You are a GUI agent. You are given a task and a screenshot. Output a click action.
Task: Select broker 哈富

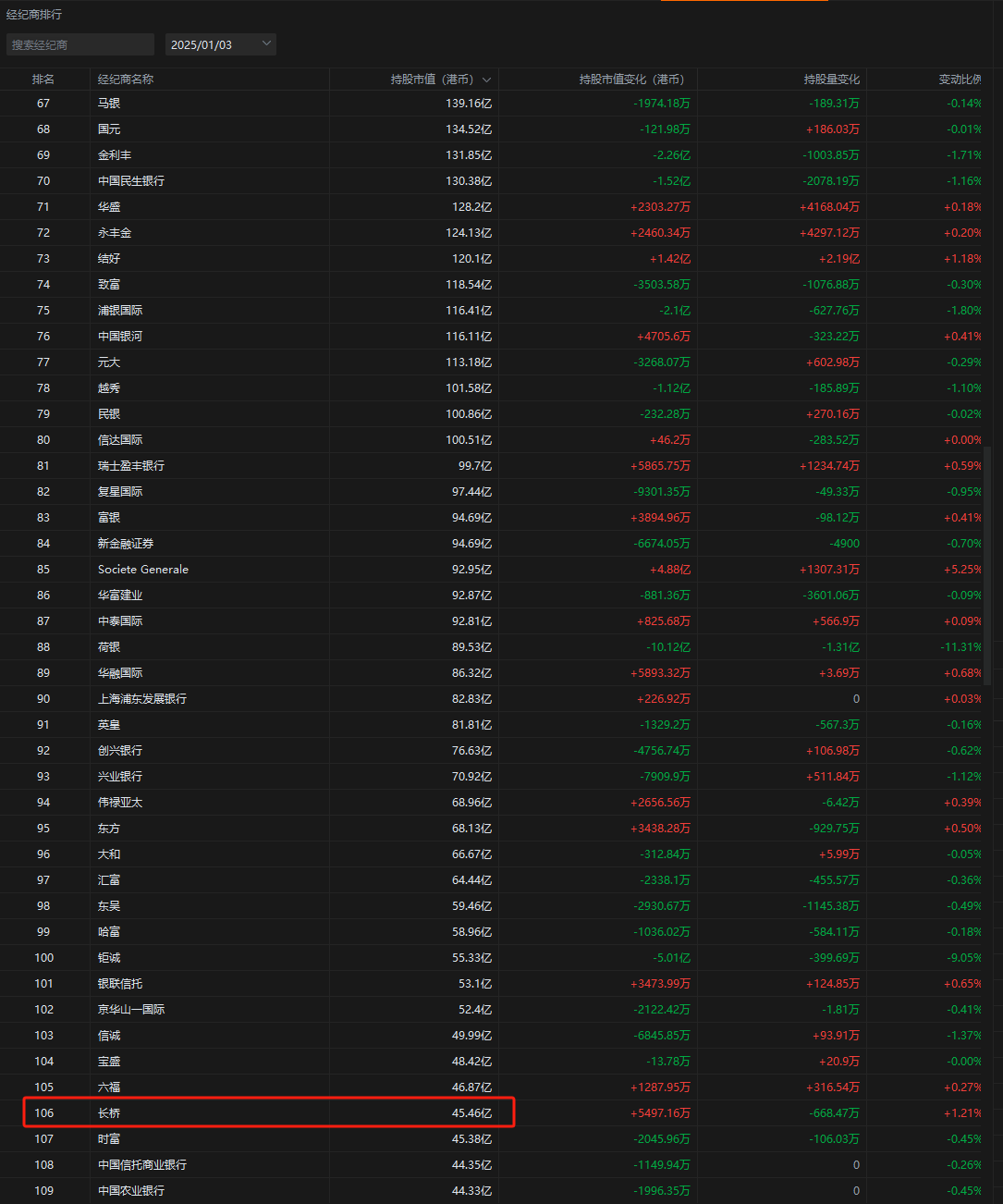(x=109, y=932)
